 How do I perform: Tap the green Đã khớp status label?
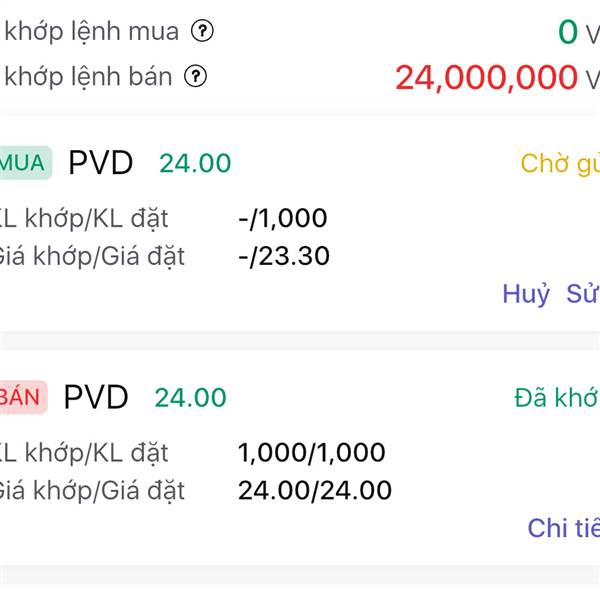(x=557, y=398)
